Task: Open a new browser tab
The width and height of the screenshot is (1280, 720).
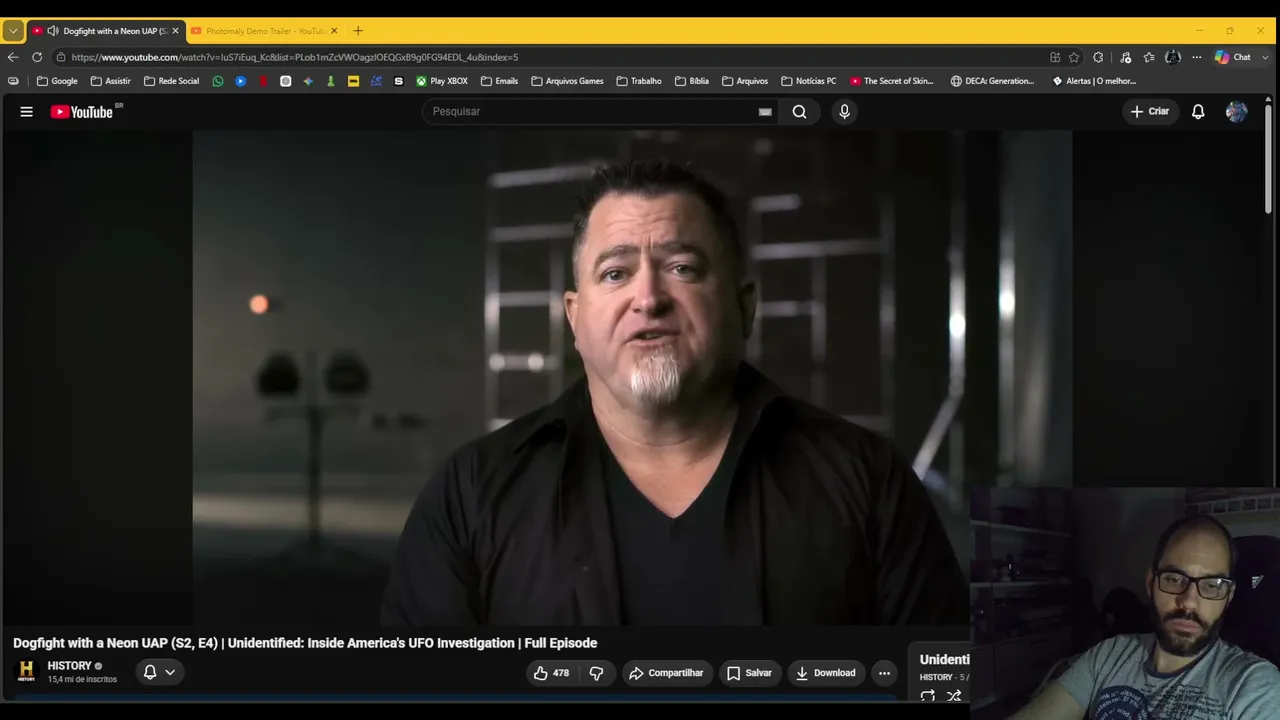Action: [x=358, y=31]
